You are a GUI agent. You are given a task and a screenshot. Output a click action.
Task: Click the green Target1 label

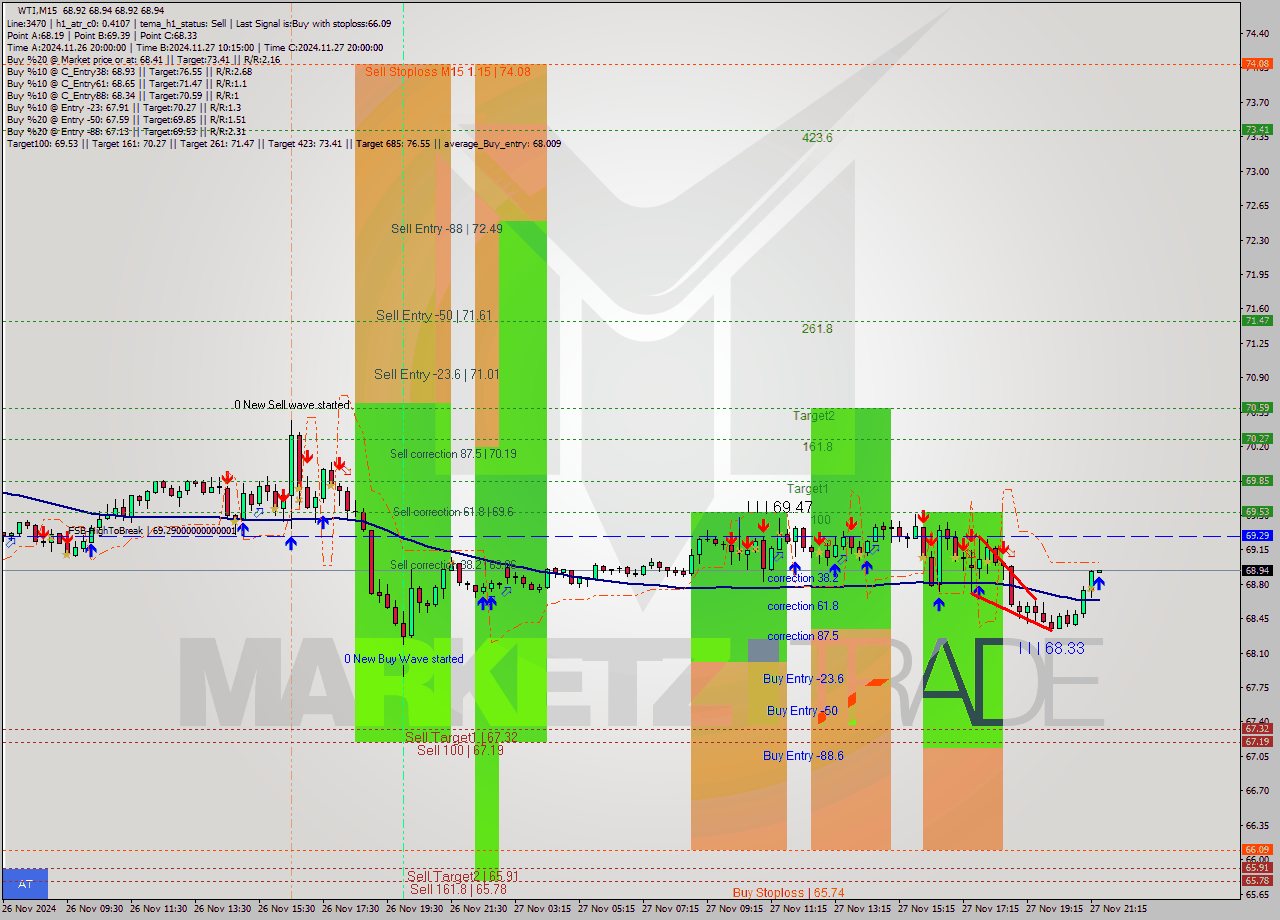click(x=807, y=489)
